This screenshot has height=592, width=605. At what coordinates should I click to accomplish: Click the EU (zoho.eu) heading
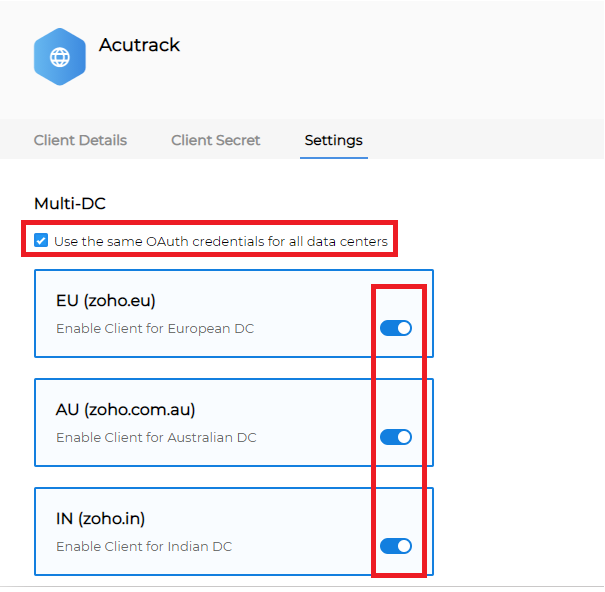pos(106,301)
